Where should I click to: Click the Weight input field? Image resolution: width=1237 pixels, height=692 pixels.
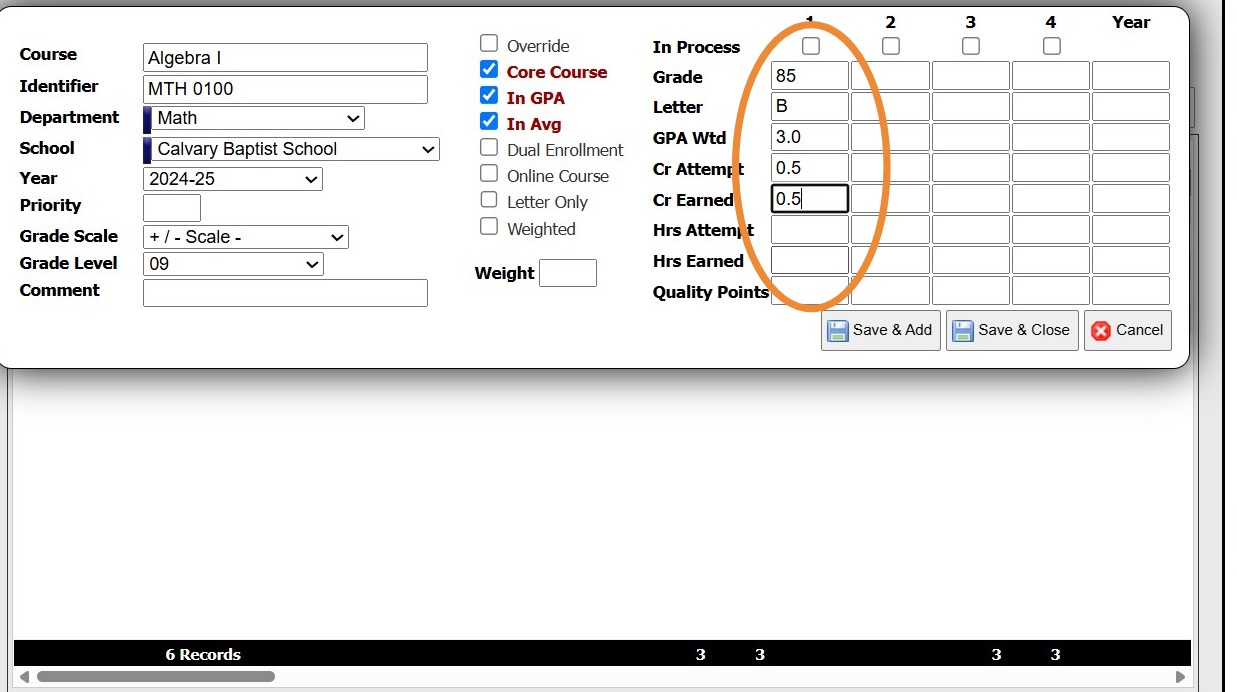(x=568, y=273)
